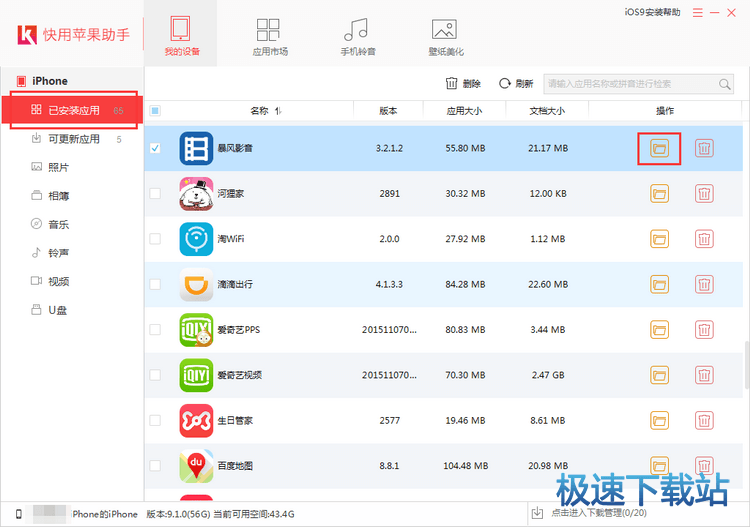Click trash icon to uninstall 暴风影音

click(x=704, y=148)
